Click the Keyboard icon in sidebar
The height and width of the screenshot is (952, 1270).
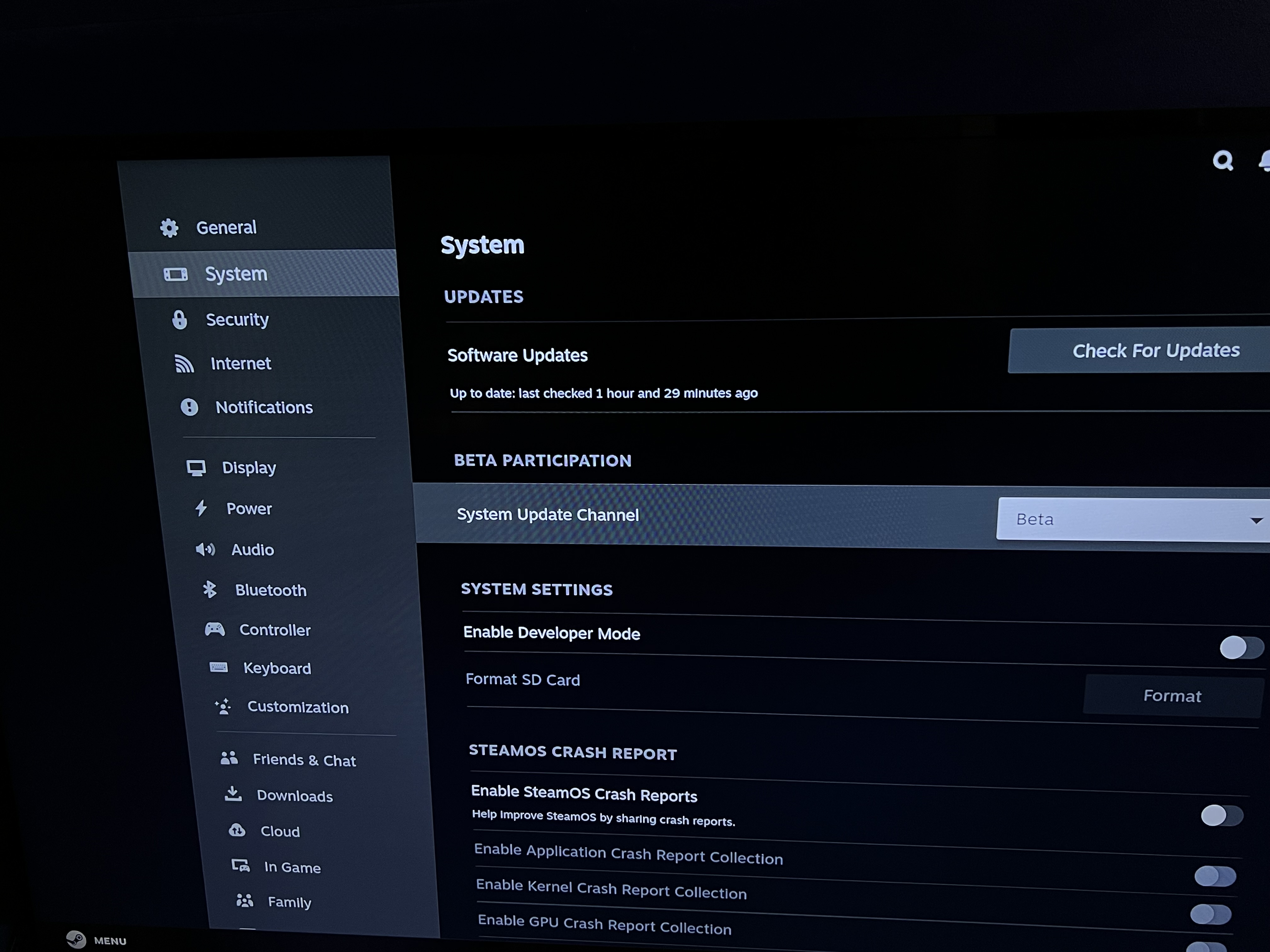(218, 667)
